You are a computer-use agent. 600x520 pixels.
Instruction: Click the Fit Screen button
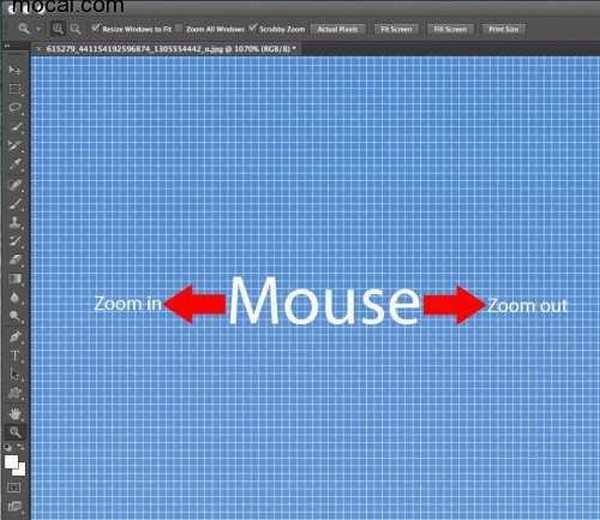[396, 29]
